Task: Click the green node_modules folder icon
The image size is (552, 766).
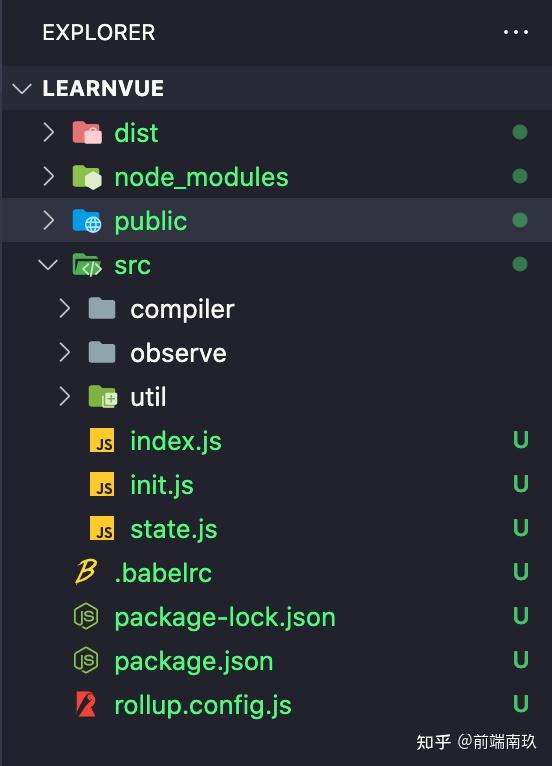Action: pyautogui.click(x=87, y=177)
